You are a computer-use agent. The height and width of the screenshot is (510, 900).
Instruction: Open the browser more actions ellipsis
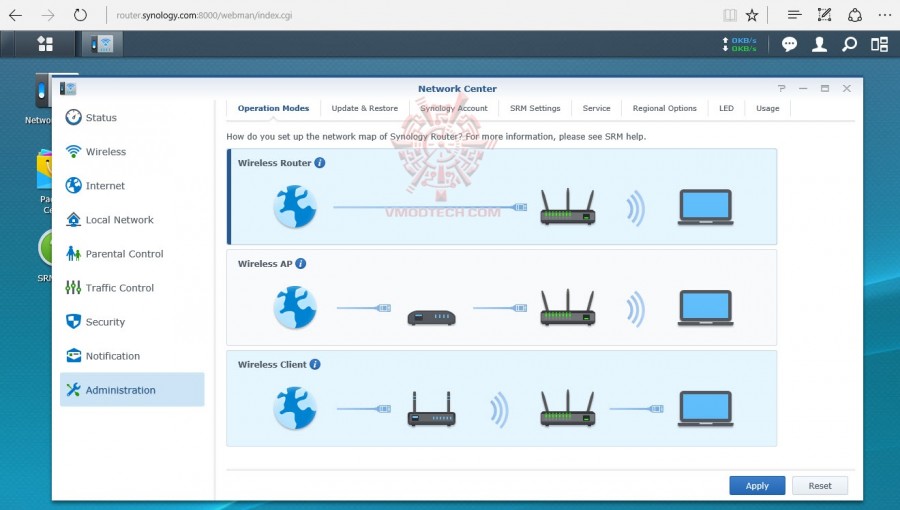coord(885,15)
